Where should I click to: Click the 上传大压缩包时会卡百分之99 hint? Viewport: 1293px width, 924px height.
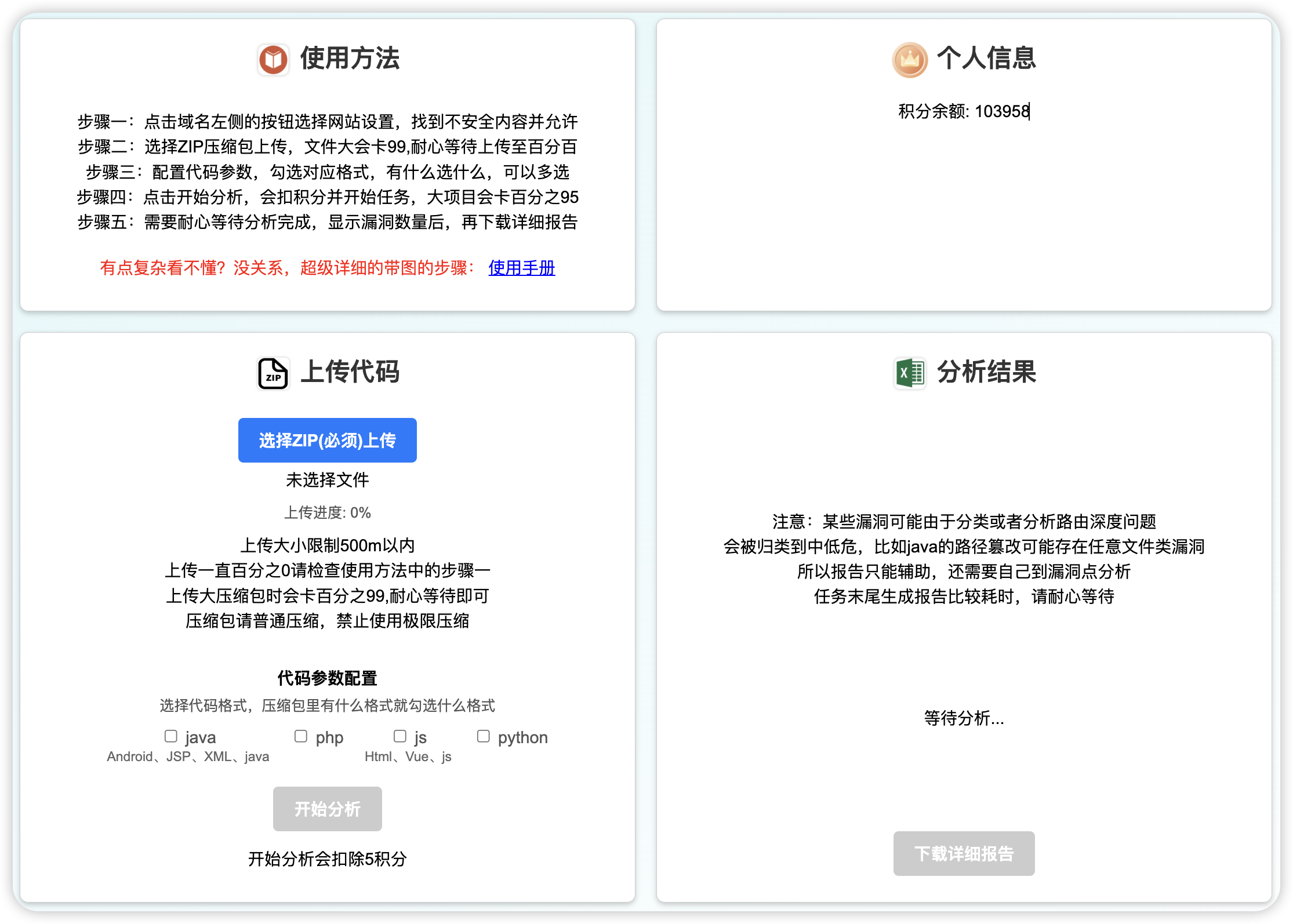[327, 596]
